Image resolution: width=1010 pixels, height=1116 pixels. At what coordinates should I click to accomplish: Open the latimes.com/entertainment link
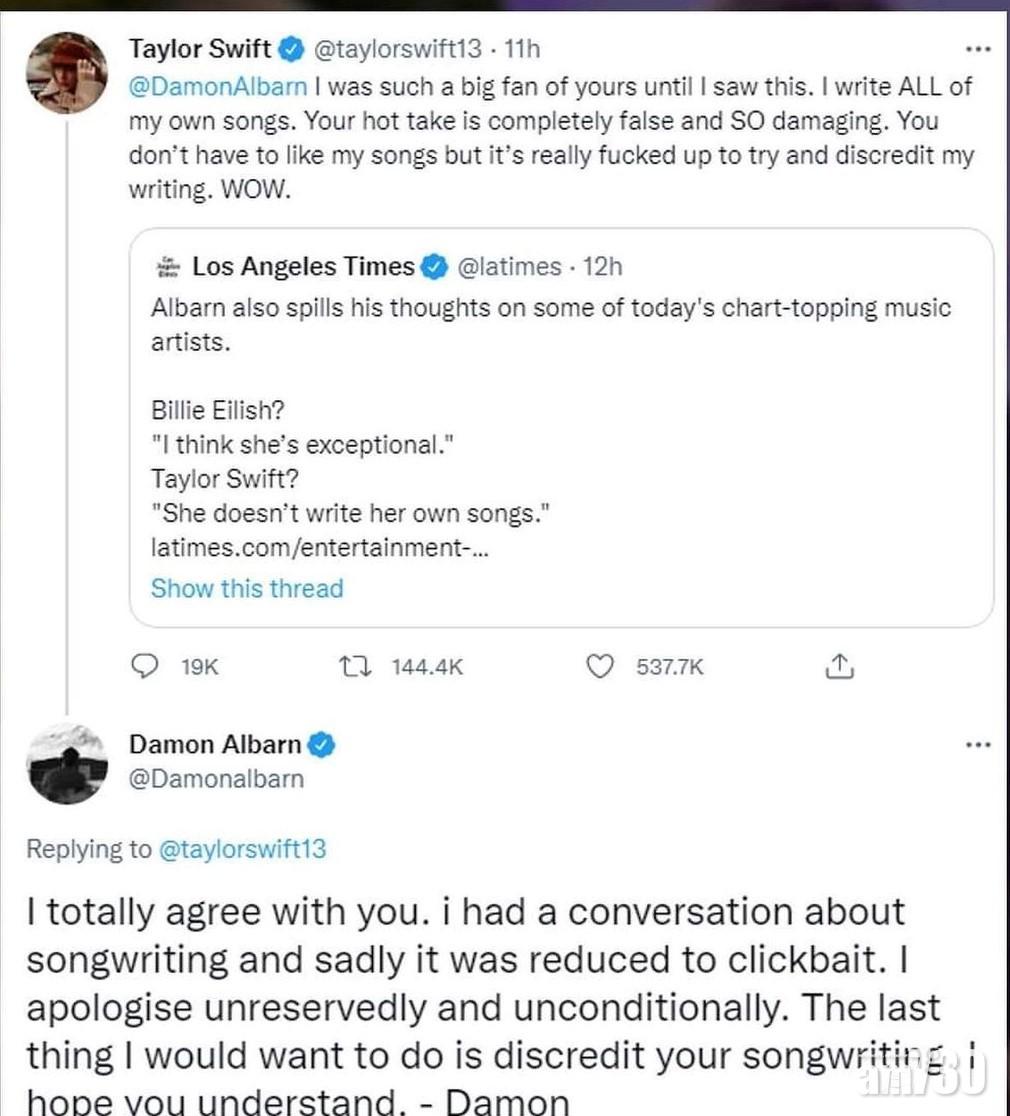click(321, 548)
